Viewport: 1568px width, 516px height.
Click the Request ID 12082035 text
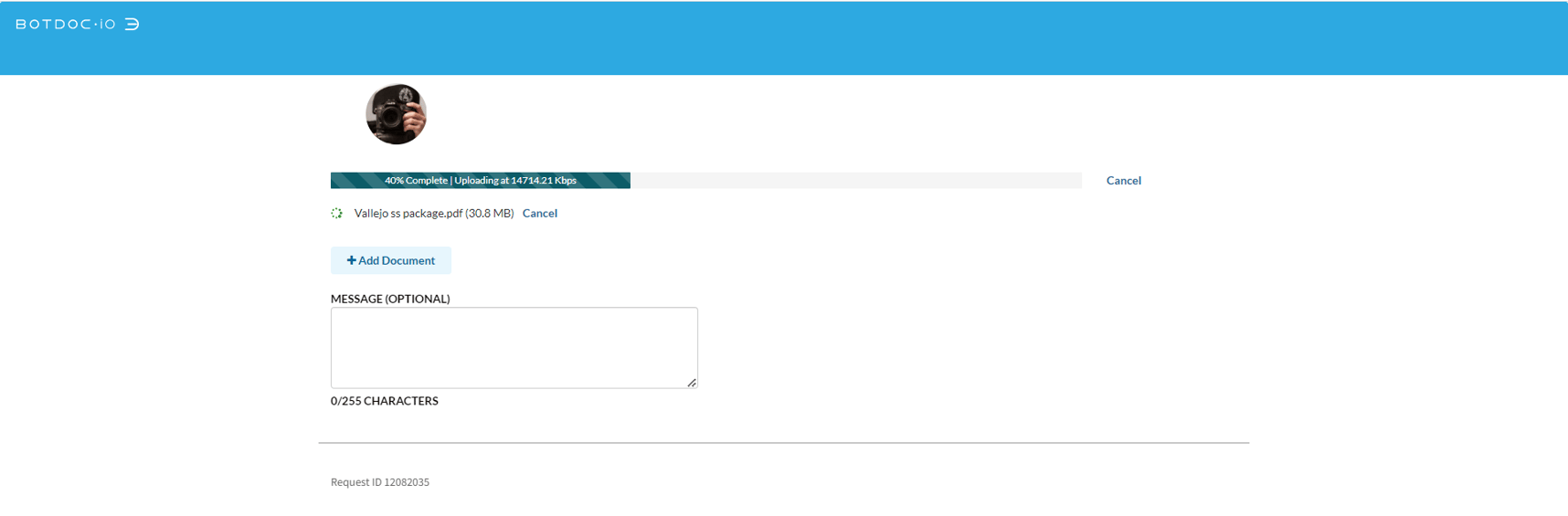click(380, 482)
